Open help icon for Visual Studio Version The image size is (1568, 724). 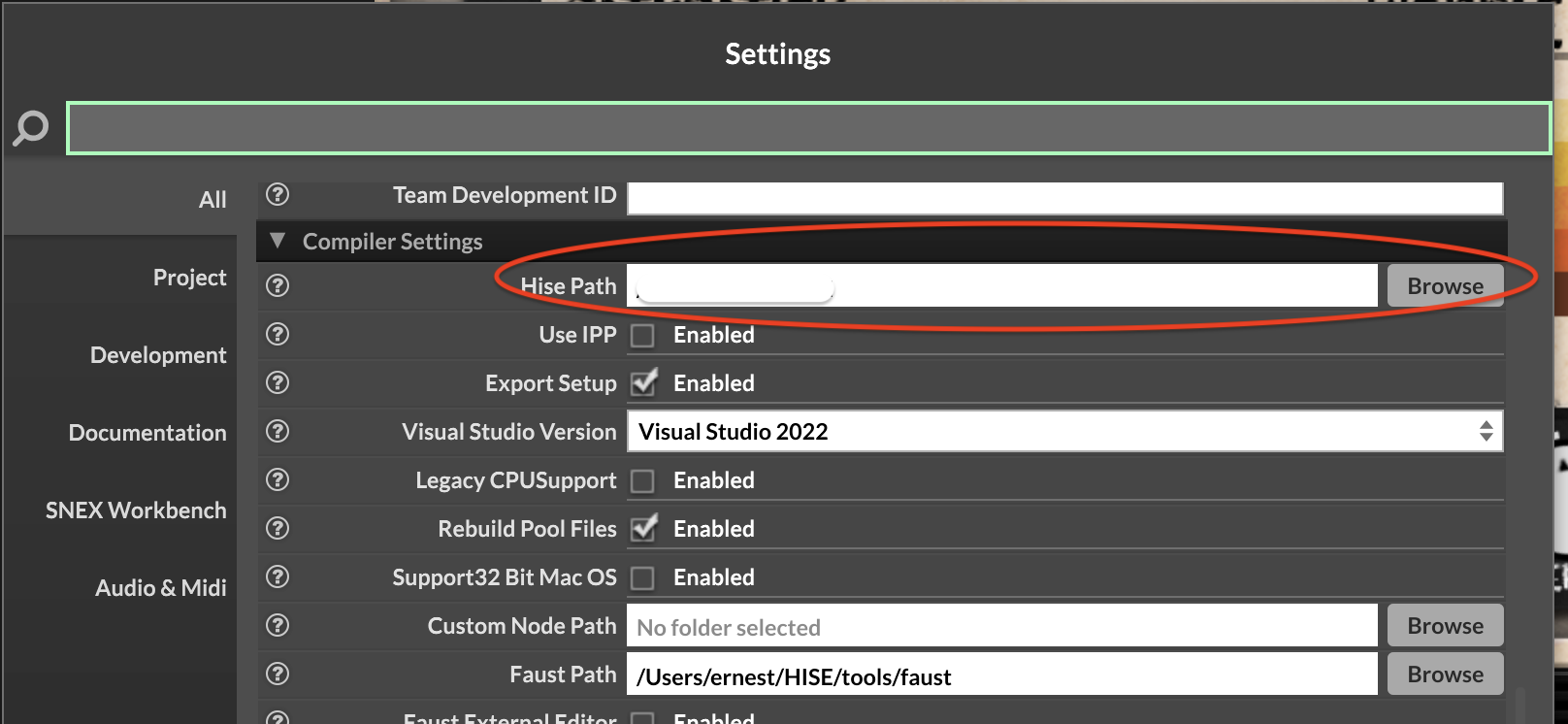278,431
